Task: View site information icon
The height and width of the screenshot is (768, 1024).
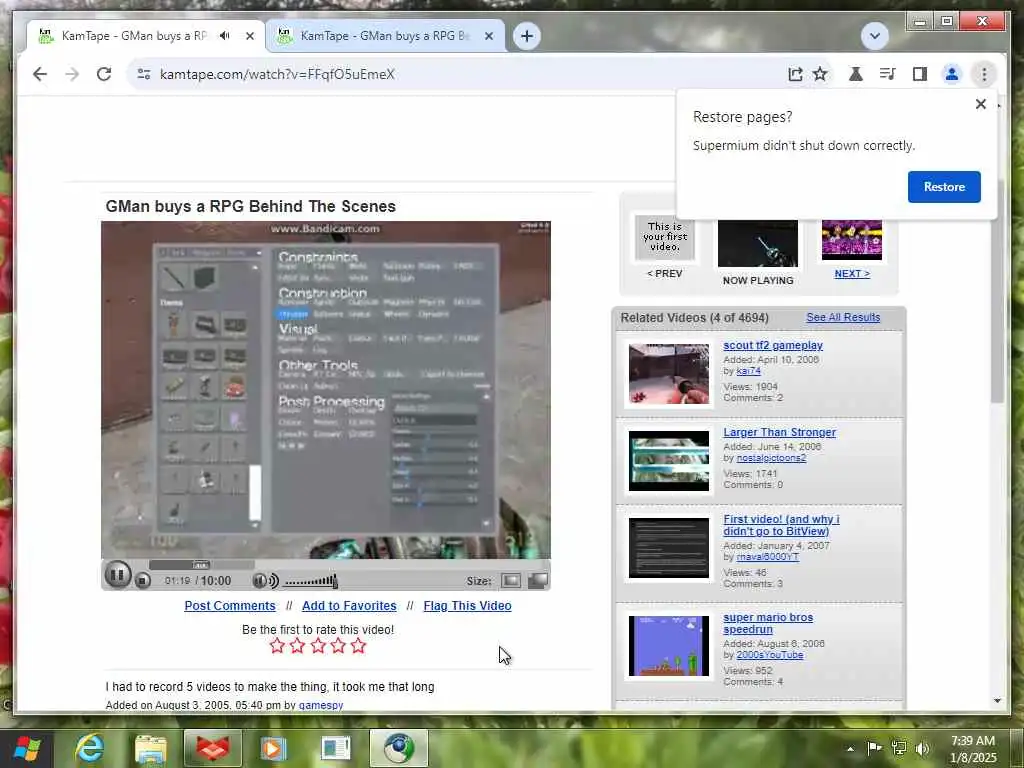Action: [x=144, y=74]
